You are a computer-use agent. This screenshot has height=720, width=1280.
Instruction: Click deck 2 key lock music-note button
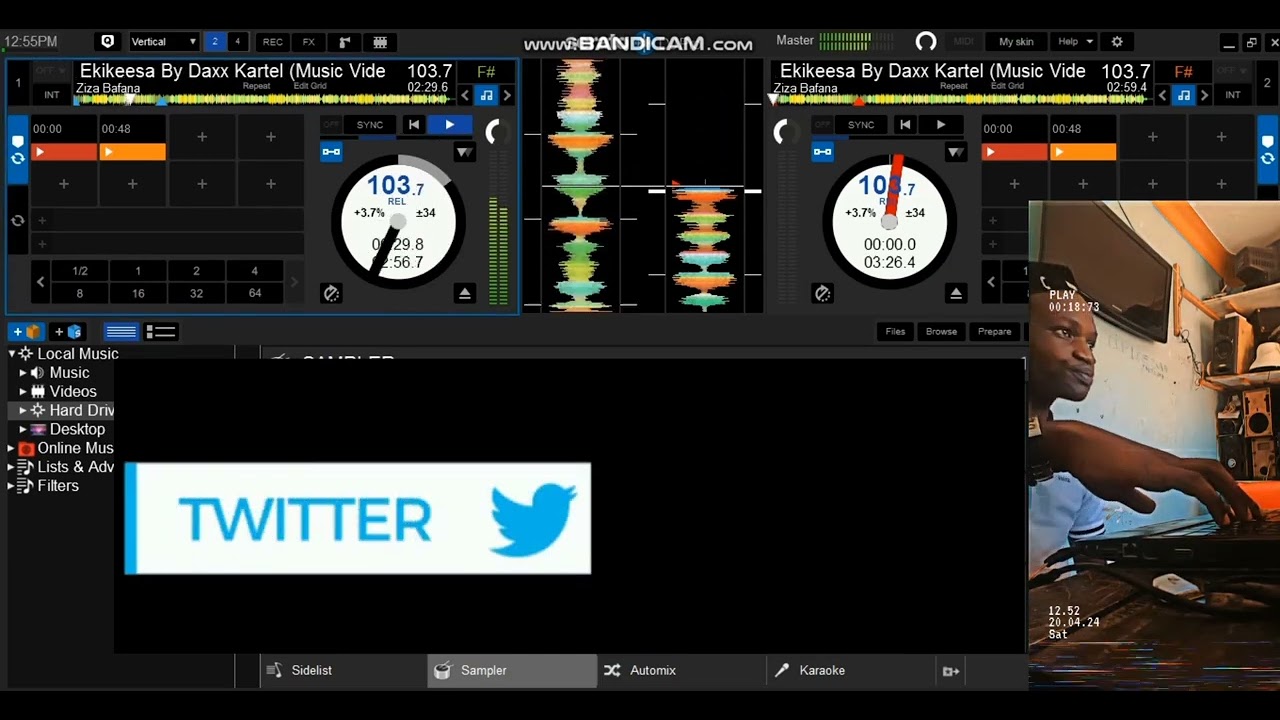click(x=1183, y=95)
